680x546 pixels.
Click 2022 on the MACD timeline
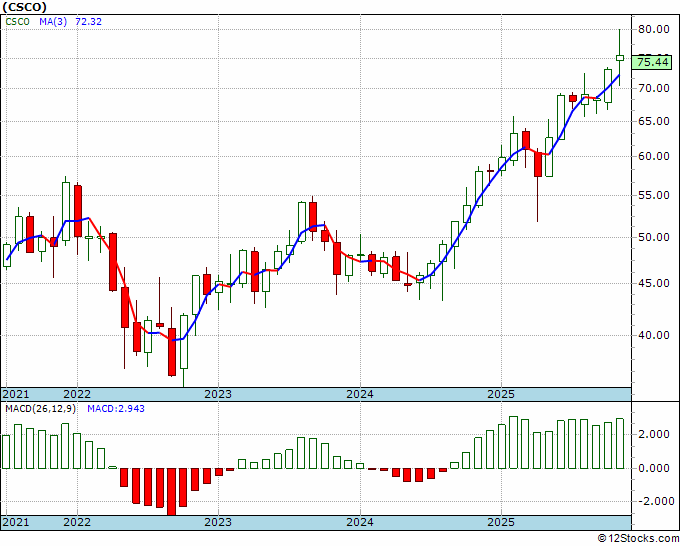pos(77,522)
